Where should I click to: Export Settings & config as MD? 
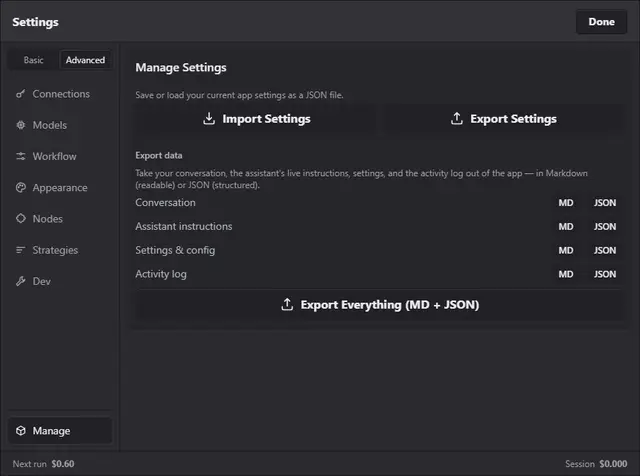pyautogui.click(x=566, y=250)
